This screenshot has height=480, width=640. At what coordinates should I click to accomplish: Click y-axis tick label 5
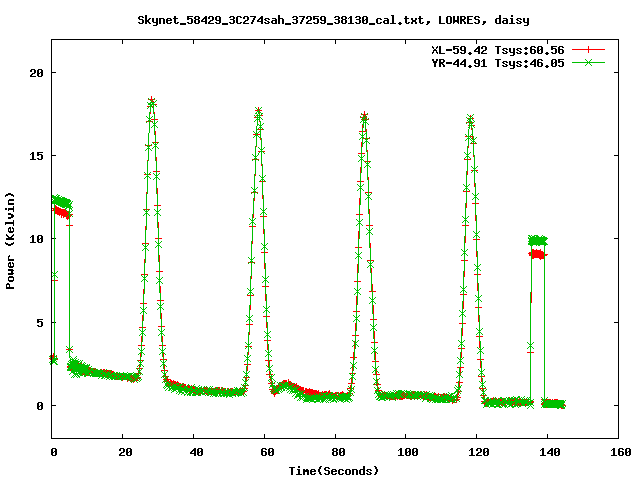40,323
